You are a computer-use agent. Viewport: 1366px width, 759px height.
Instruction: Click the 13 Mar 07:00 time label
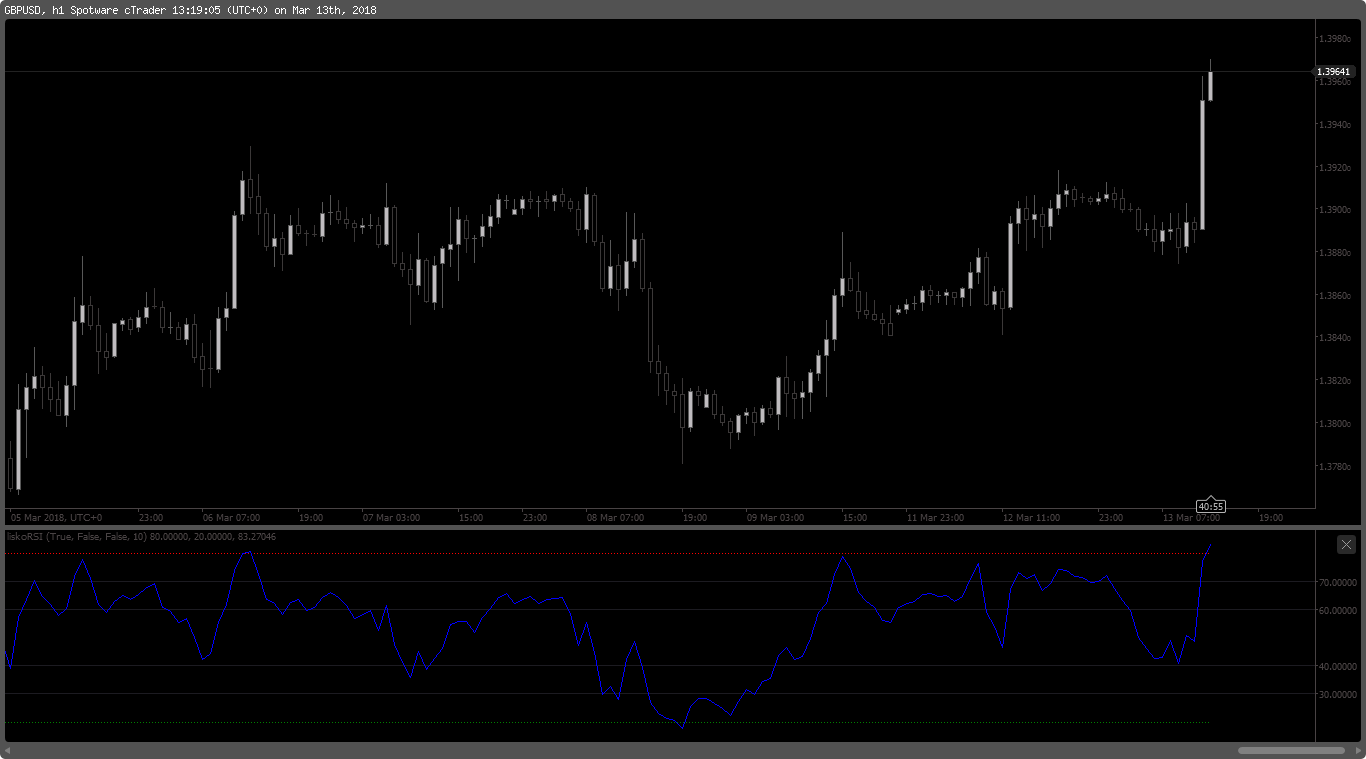(1191, 518)
